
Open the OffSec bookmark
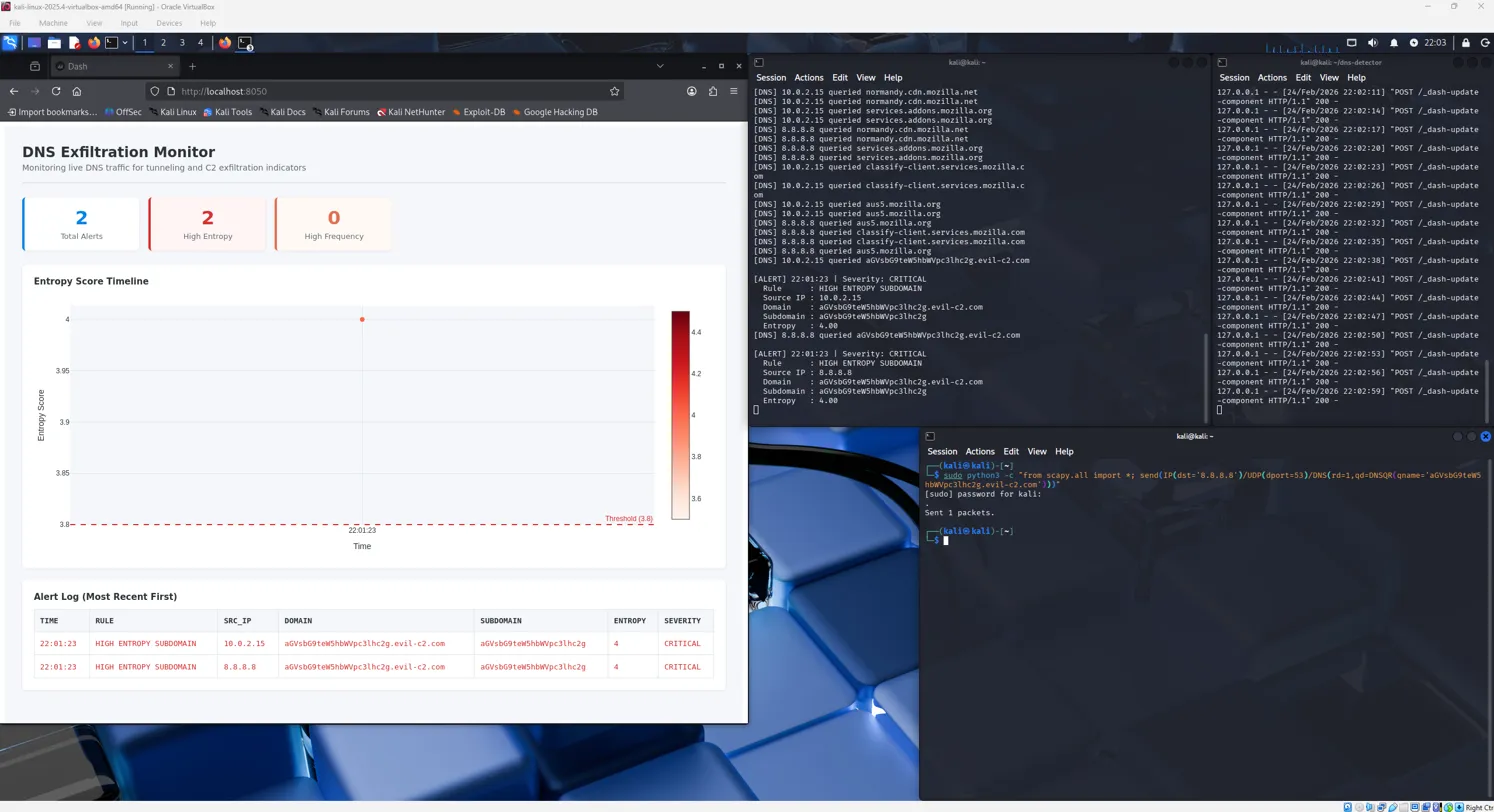(x=123, y=112)
